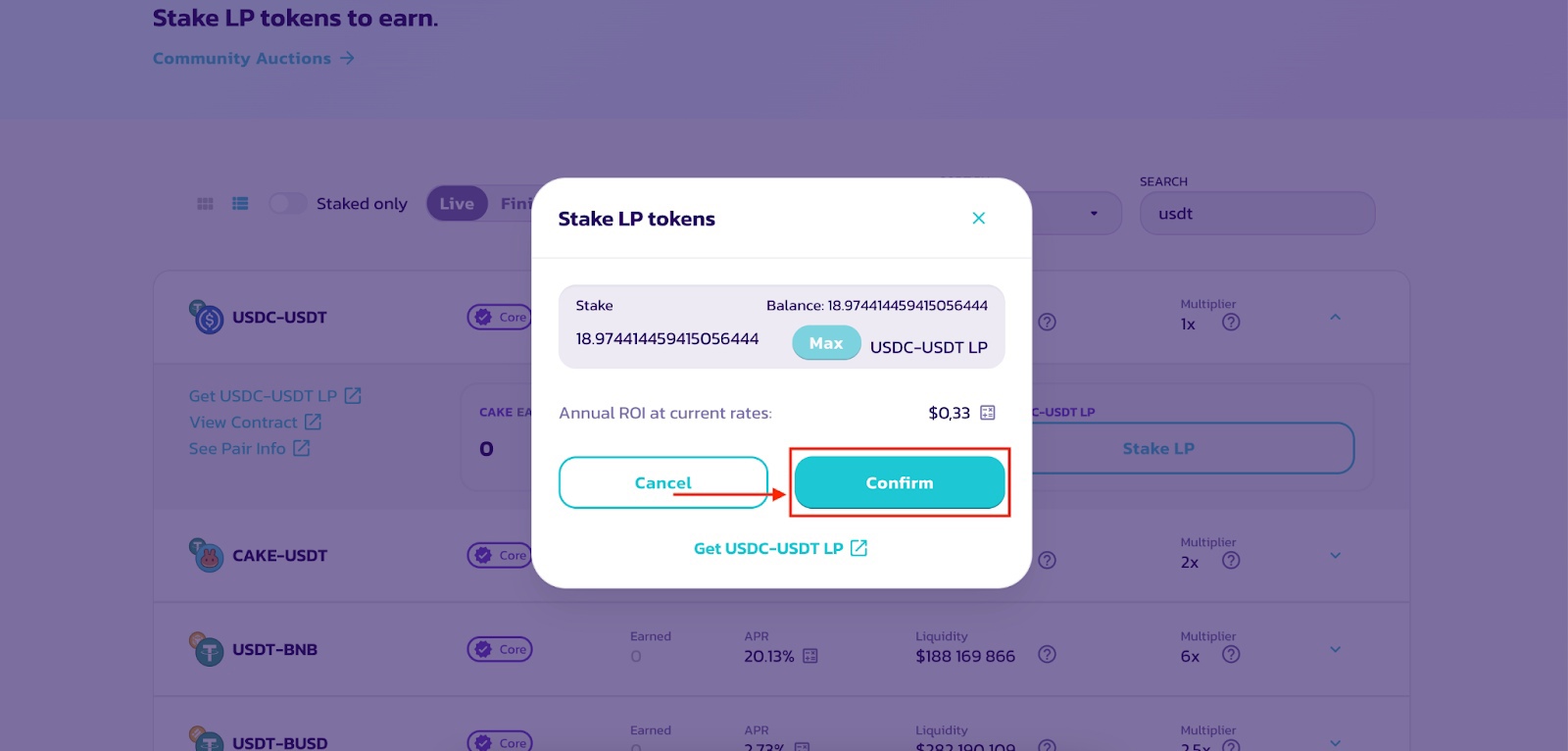Show help for USDT-BNB liquidity
Image resolution: width=1568 pixels, height=751 pixels.
click(1047, 654)
